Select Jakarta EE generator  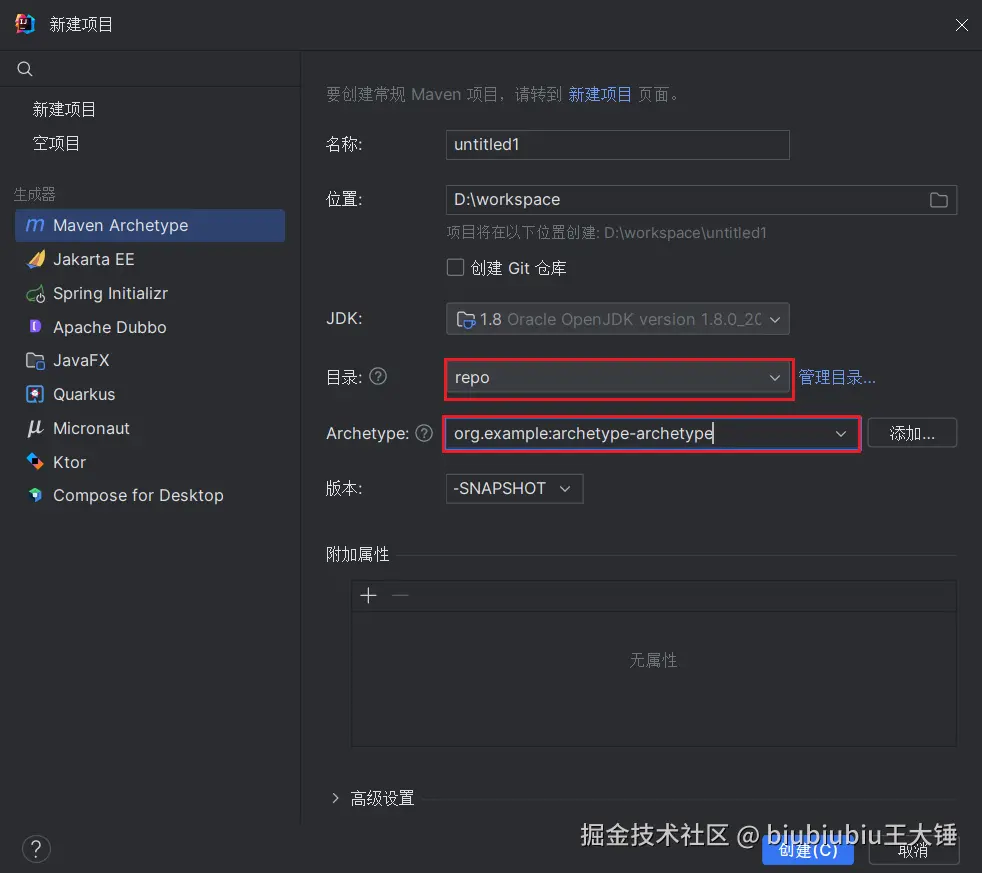click(150, 259)
